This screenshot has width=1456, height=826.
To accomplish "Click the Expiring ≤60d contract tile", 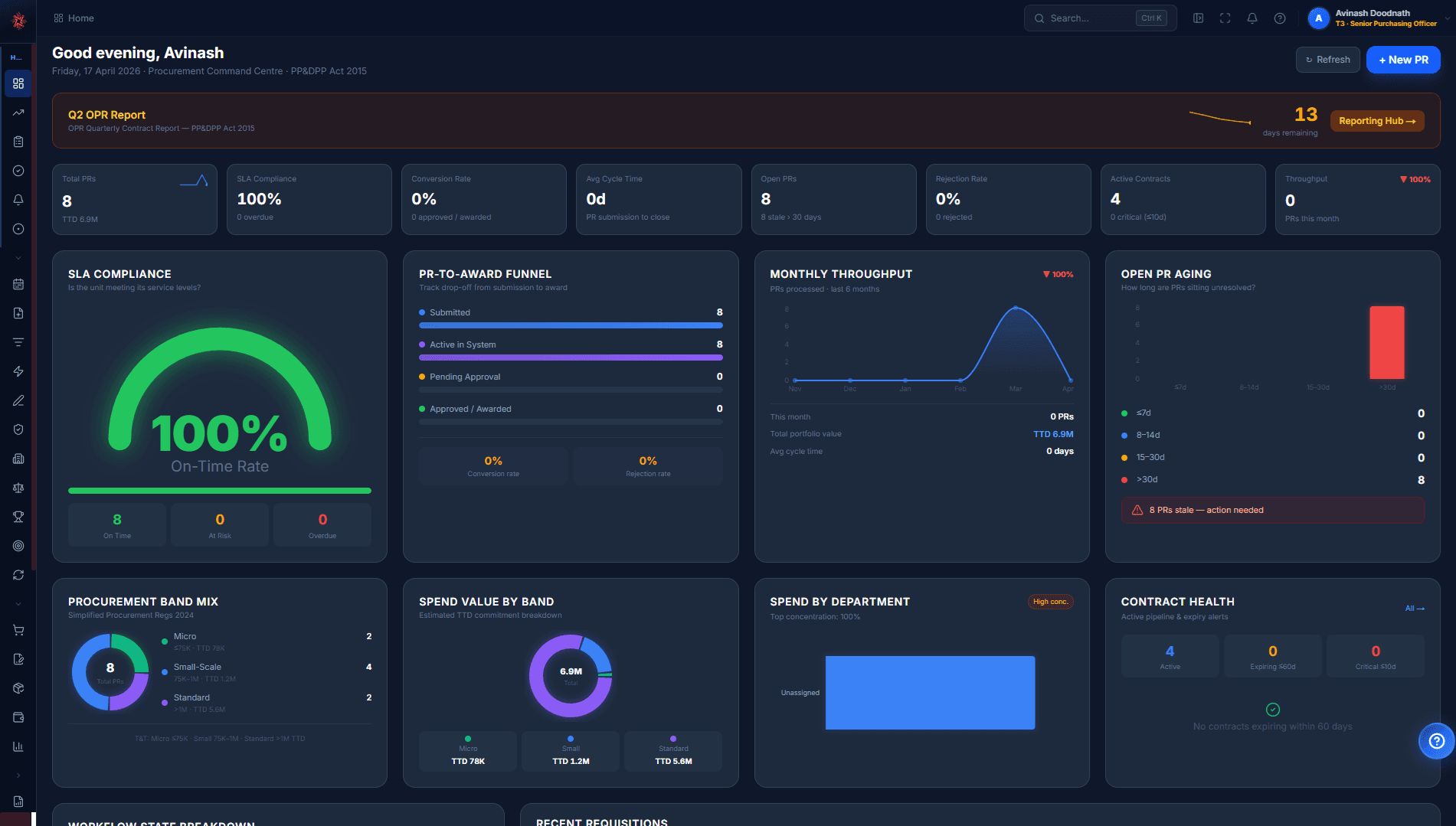I will coord(1273,656).
